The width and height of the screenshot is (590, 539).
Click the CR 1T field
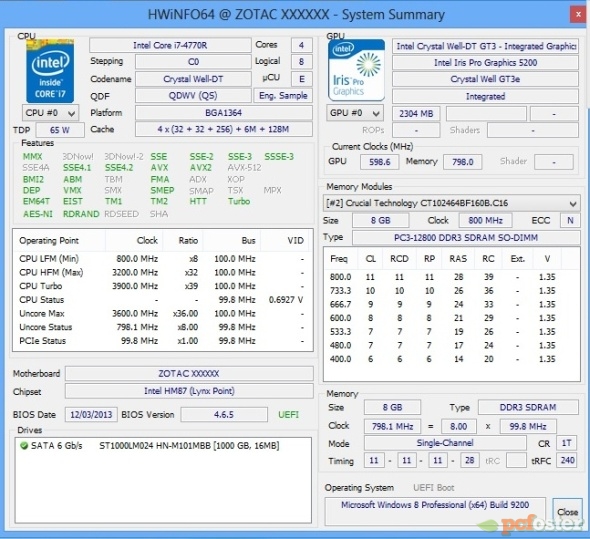click(x=566, y=443)
